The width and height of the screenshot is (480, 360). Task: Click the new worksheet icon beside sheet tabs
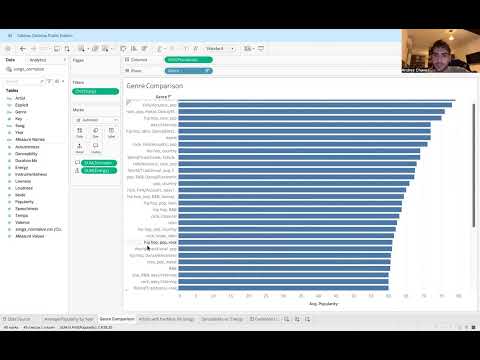tap(286, 319)
